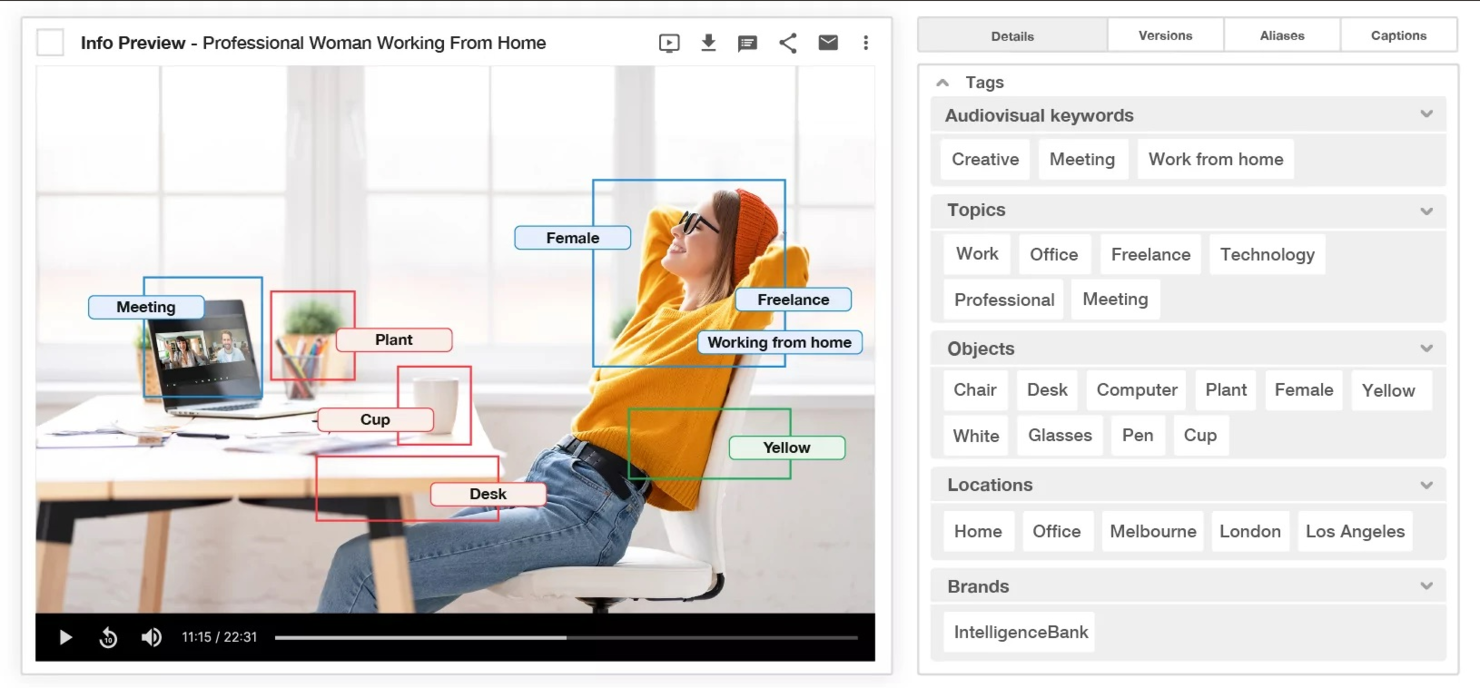
Task: Click the Work from home tag
Action: (x=1216, y=159)
